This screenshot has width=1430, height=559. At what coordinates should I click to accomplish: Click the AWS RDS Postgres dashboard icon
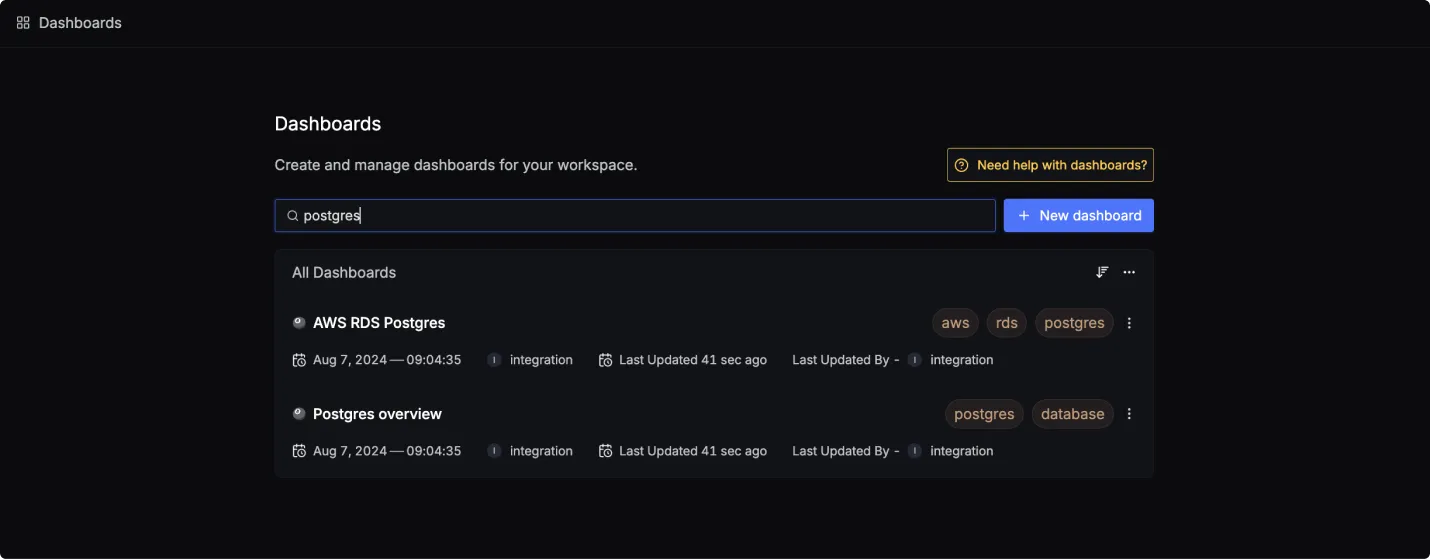point(299,323)
